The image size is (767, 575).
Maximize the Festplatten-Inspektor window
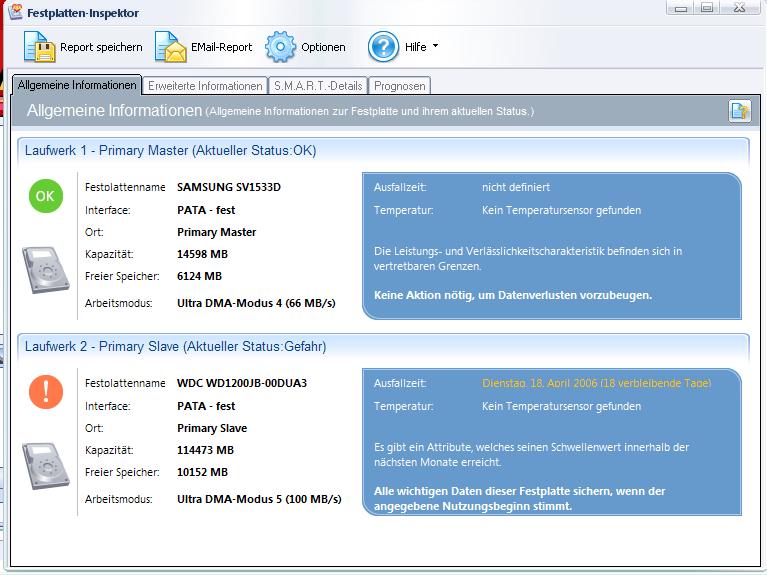706,8
